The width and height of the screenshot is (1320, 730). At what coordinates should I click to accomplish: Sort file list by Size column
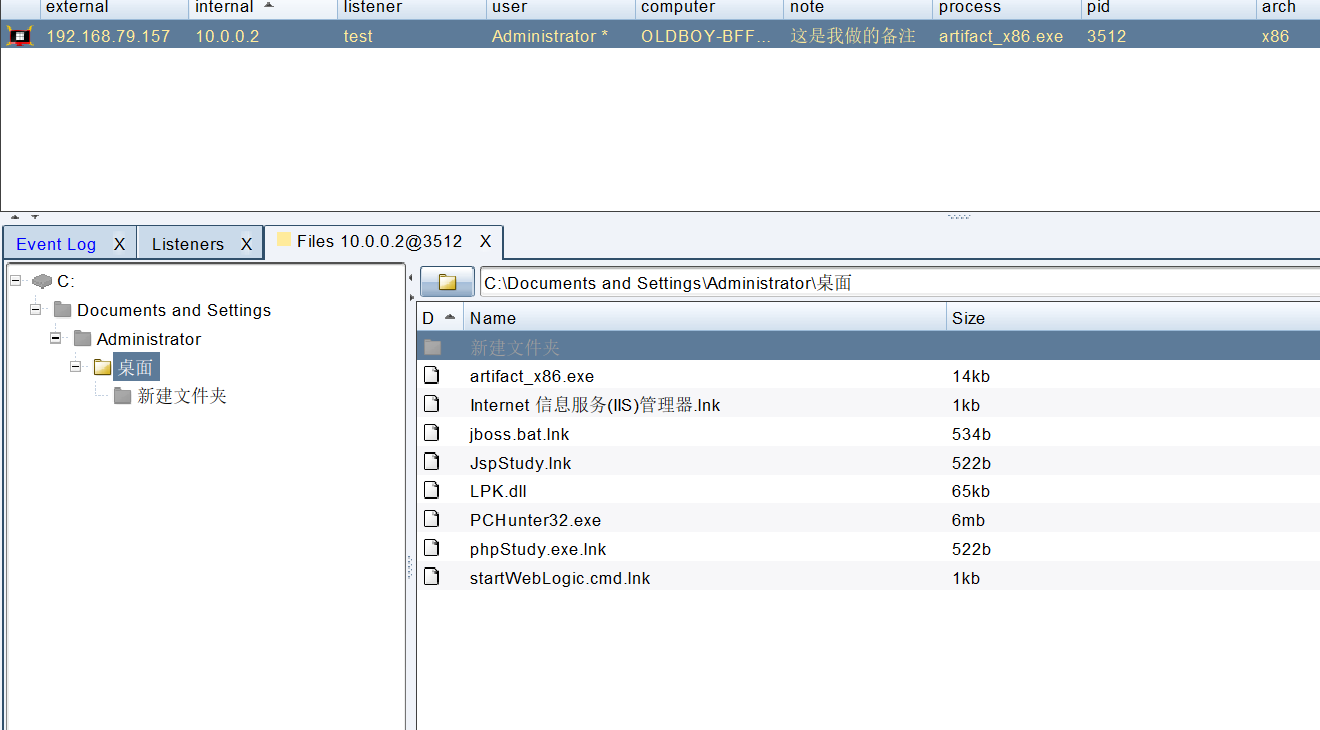pyautogui.click(x=1133, y=318)
